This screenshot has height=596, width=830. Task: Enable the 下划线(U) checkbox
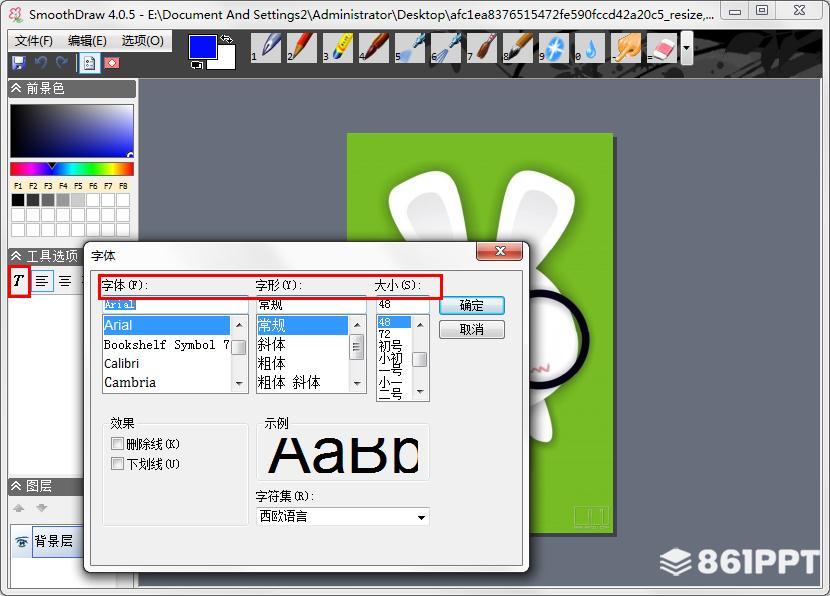pyautogui.click(x=118, y=464)
